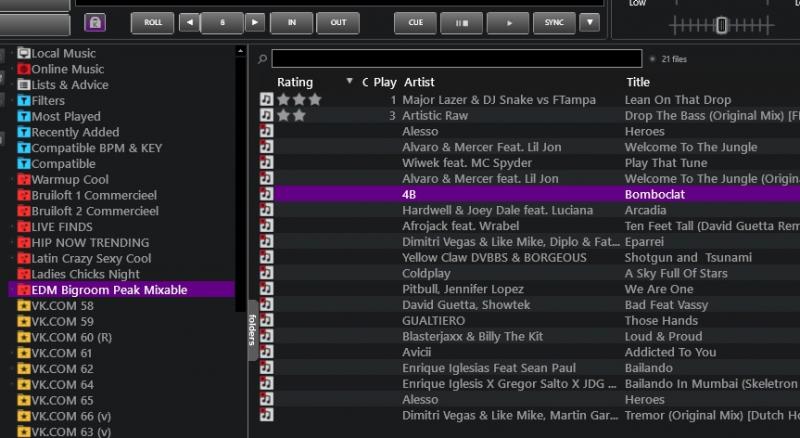Decrease loop length with left arrow
This screenshot has width=800, height=438.
[x=190, y=23]
